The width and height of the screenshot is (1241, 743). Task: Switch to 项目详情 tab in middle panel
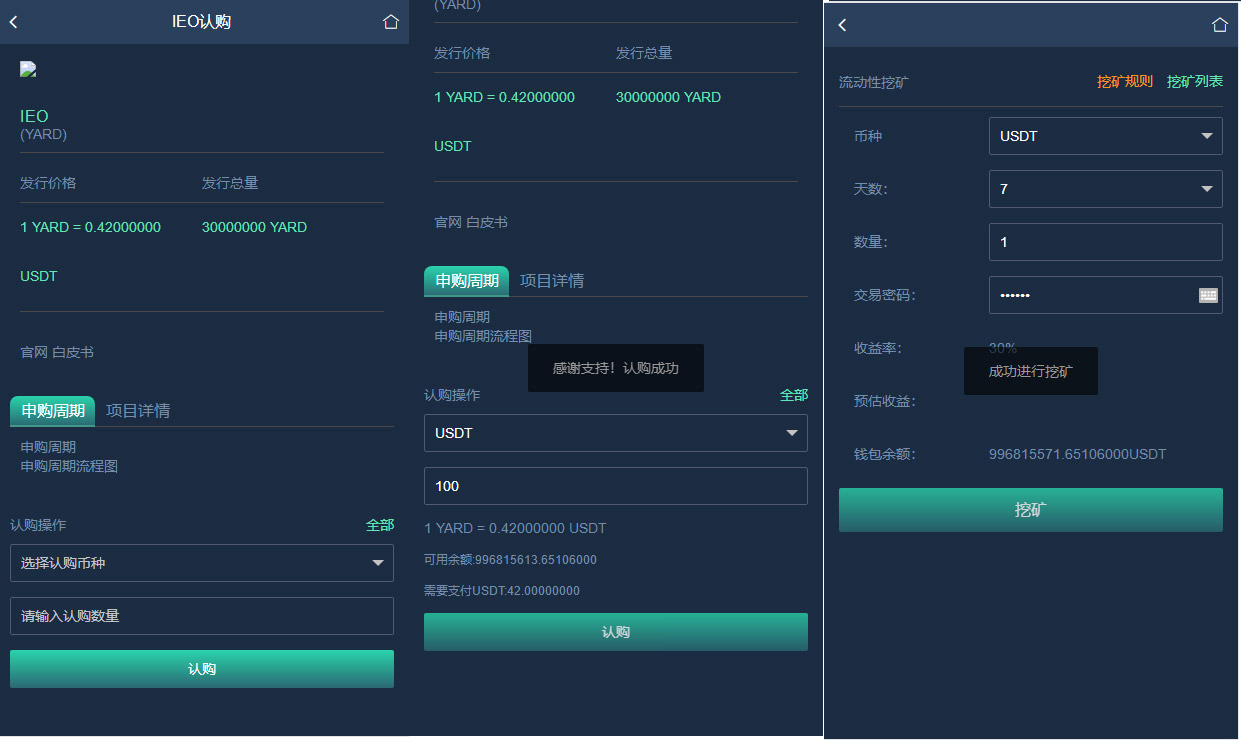pyautogui.click(x=552, y=281)
